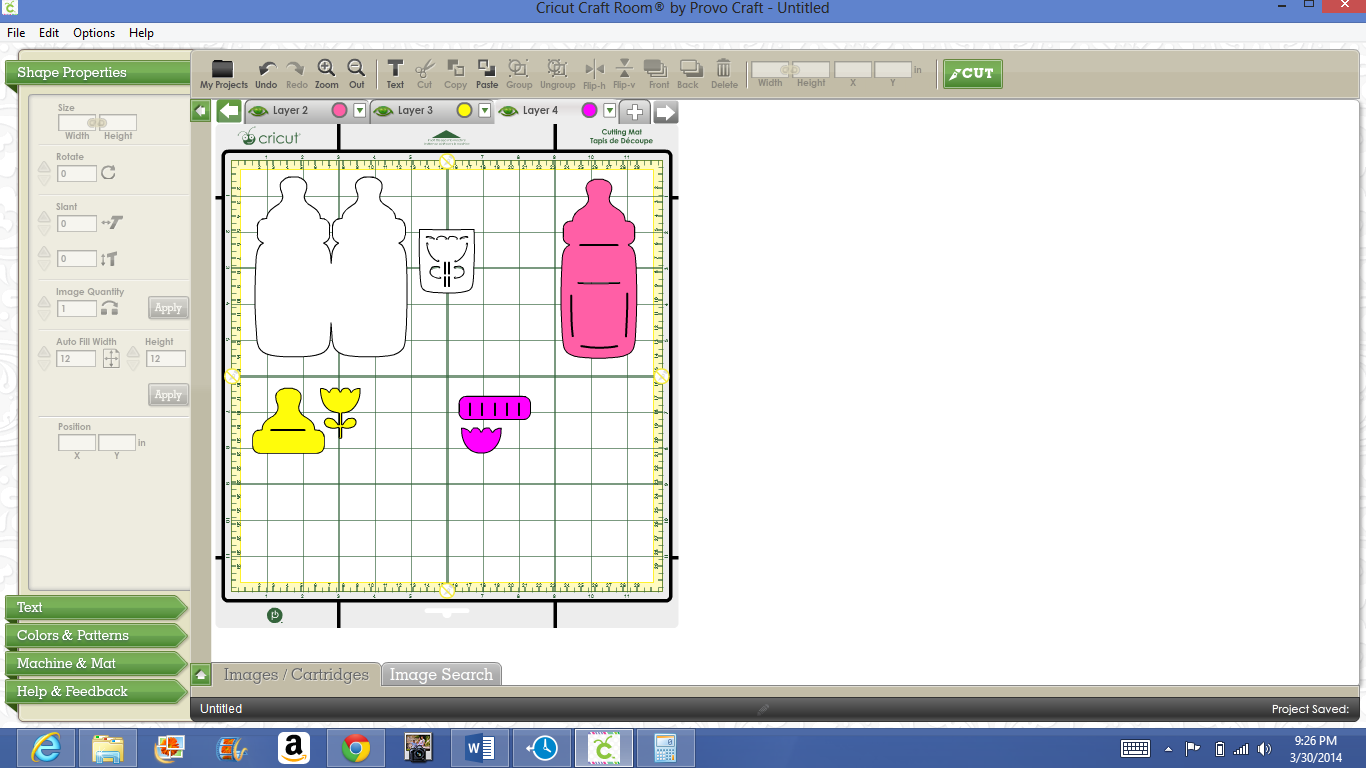Open the File menu
Viewport: 1366px width, 768px height.
tap(16, 33)
